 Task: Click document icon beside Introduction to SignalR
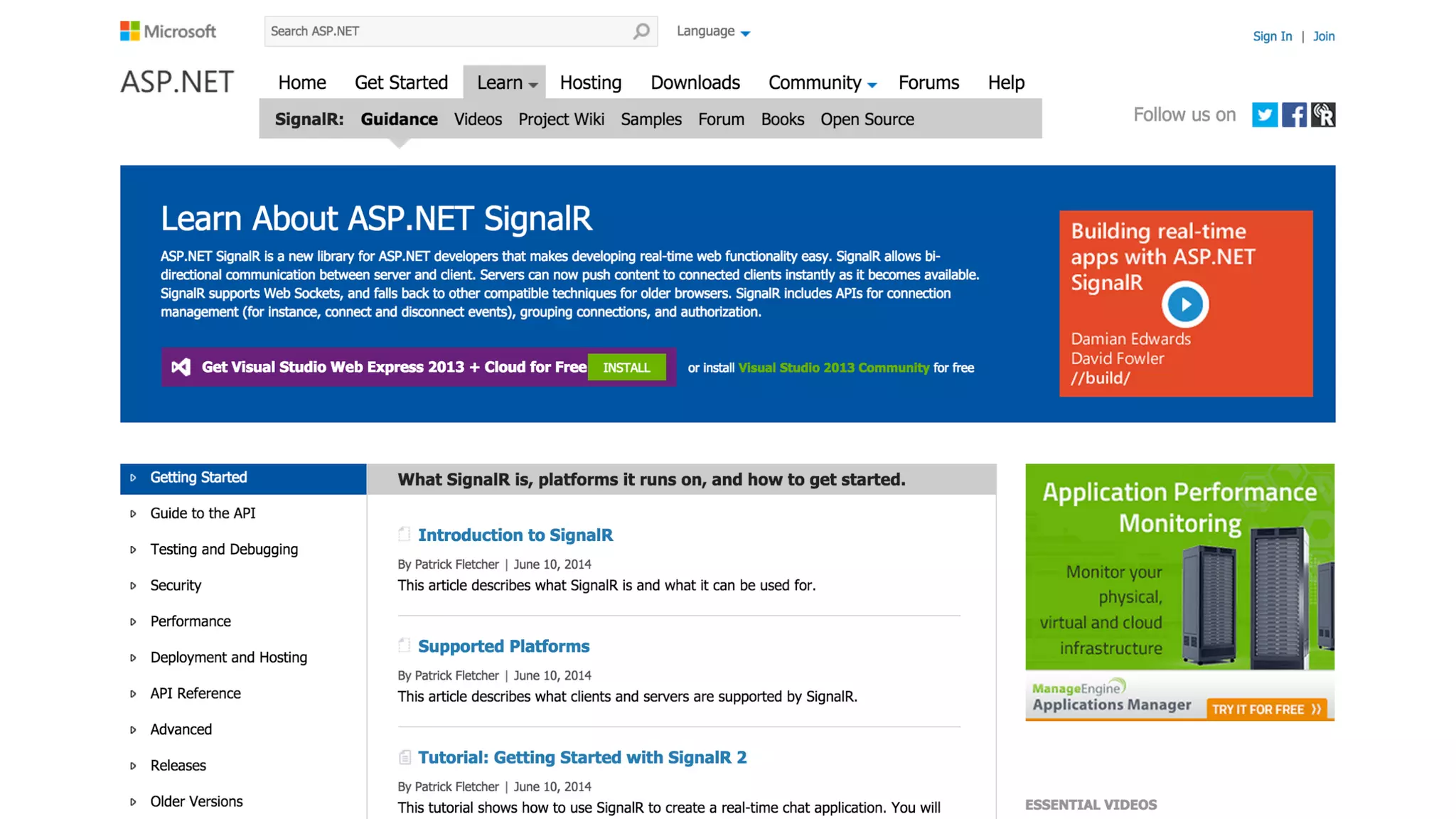click(x=405, y=535)
